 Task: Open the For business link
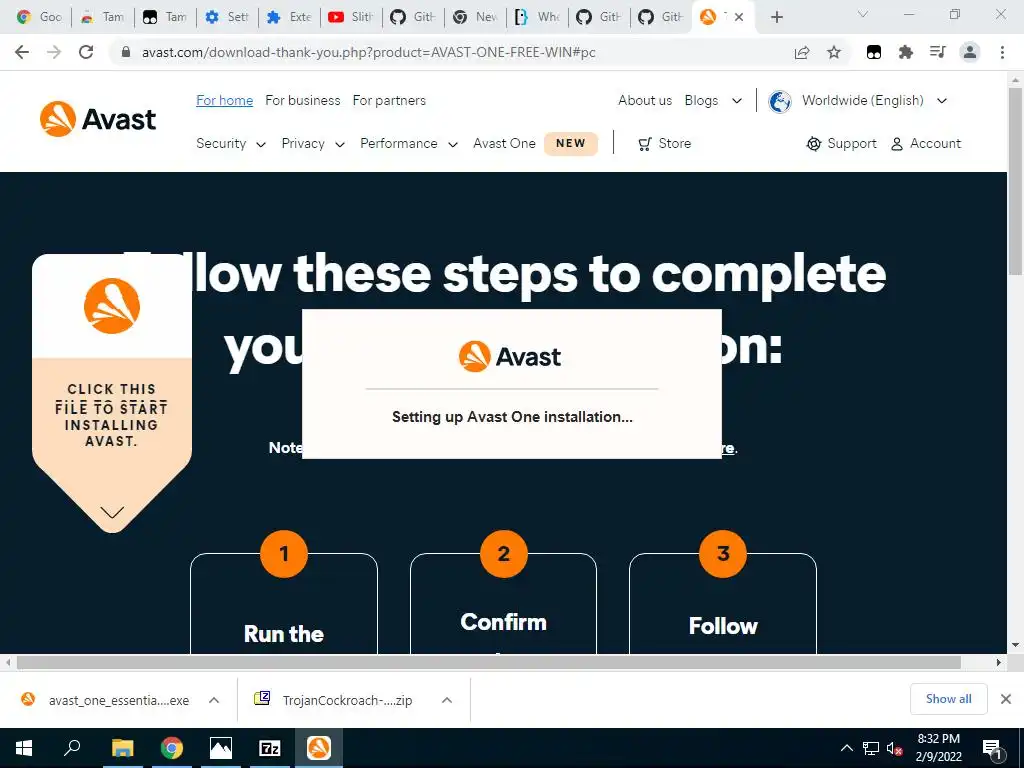click(x=302, y=101)
